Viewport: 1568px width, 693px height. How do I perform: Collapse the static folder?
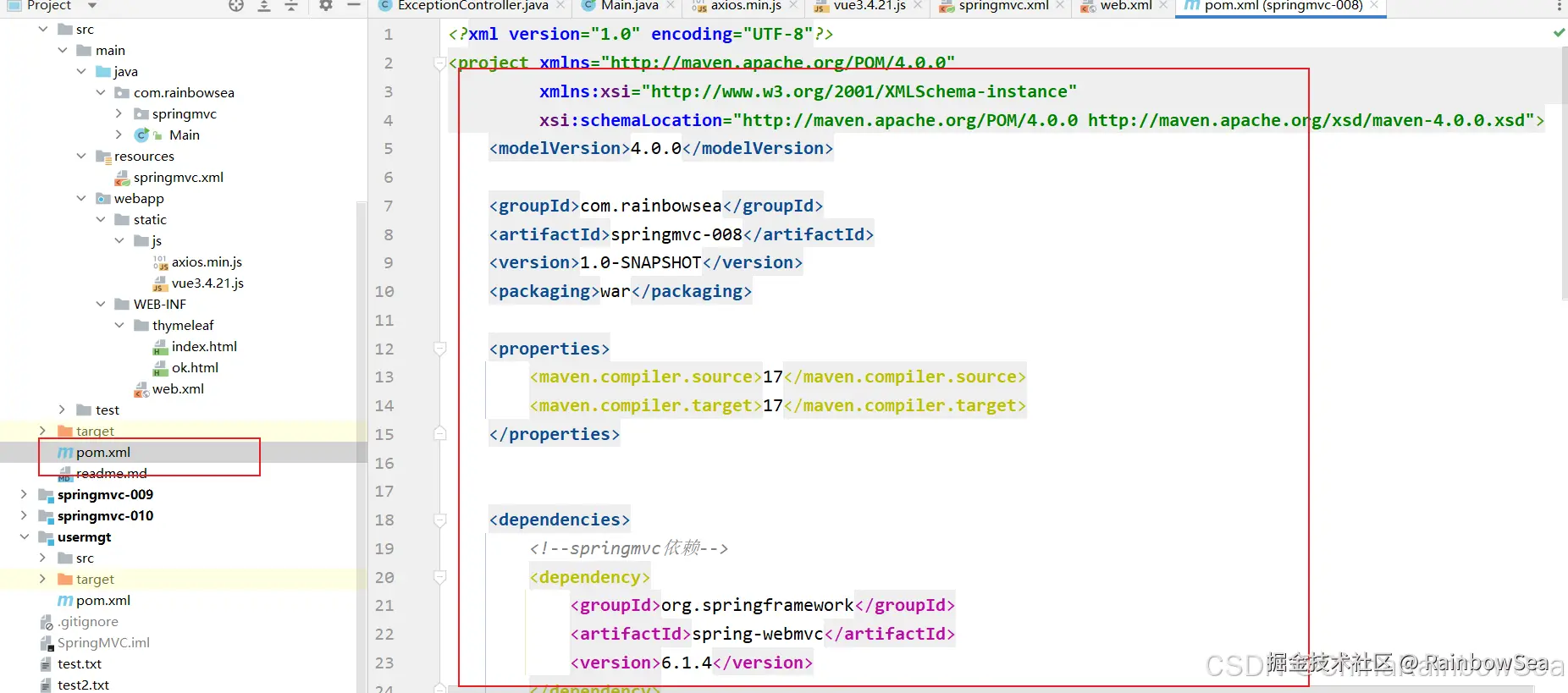coord(101,219)
